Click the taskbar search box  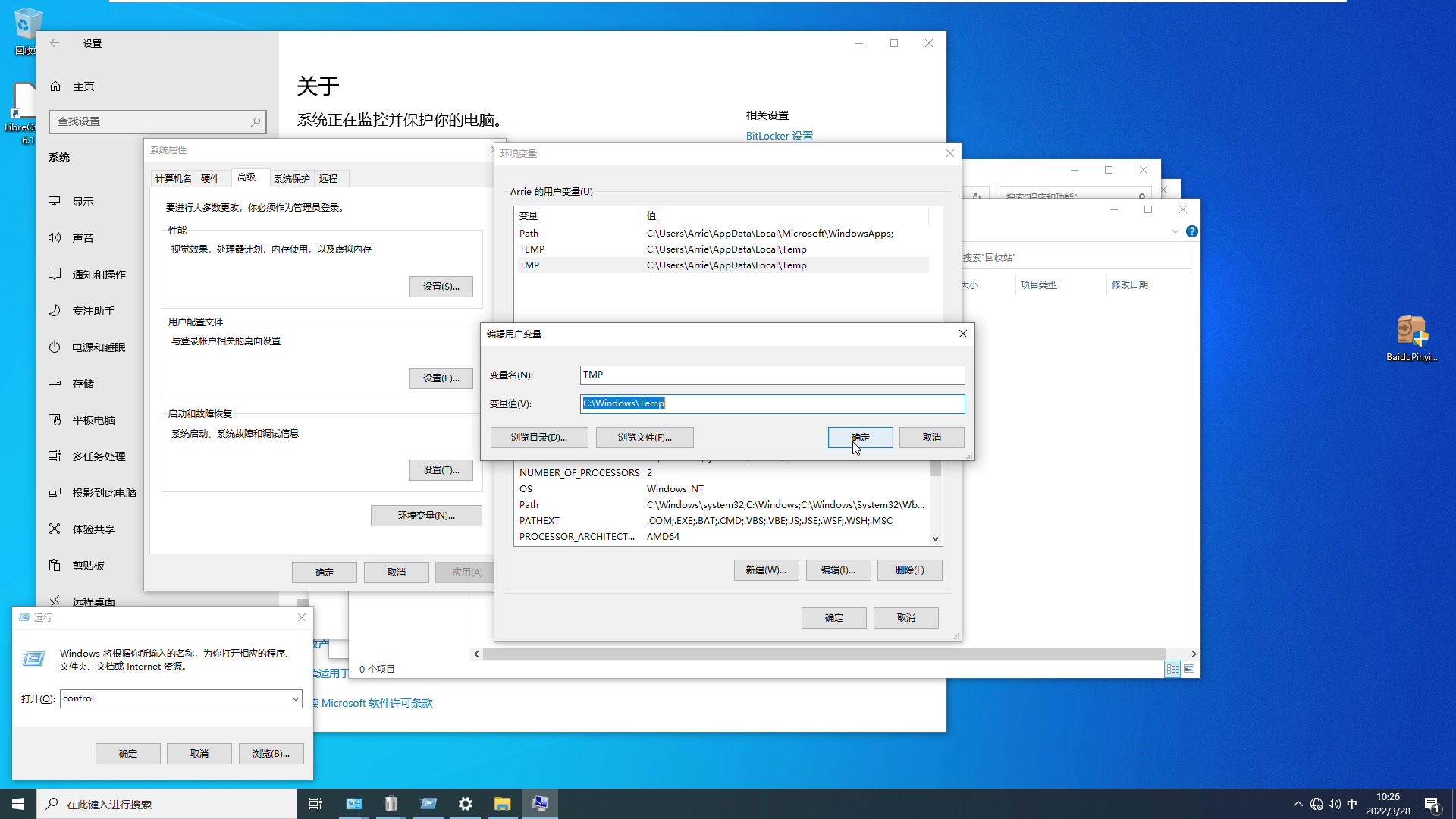167,804
